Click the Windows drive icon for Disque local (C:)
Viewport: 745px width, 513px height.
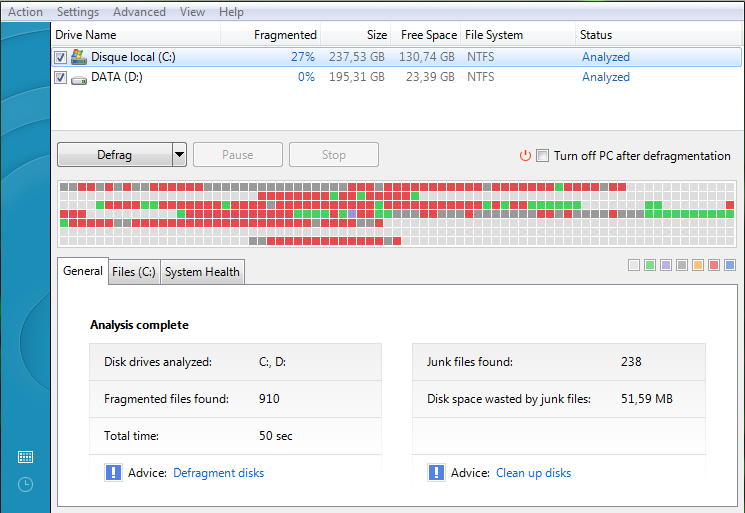[79, 57]
